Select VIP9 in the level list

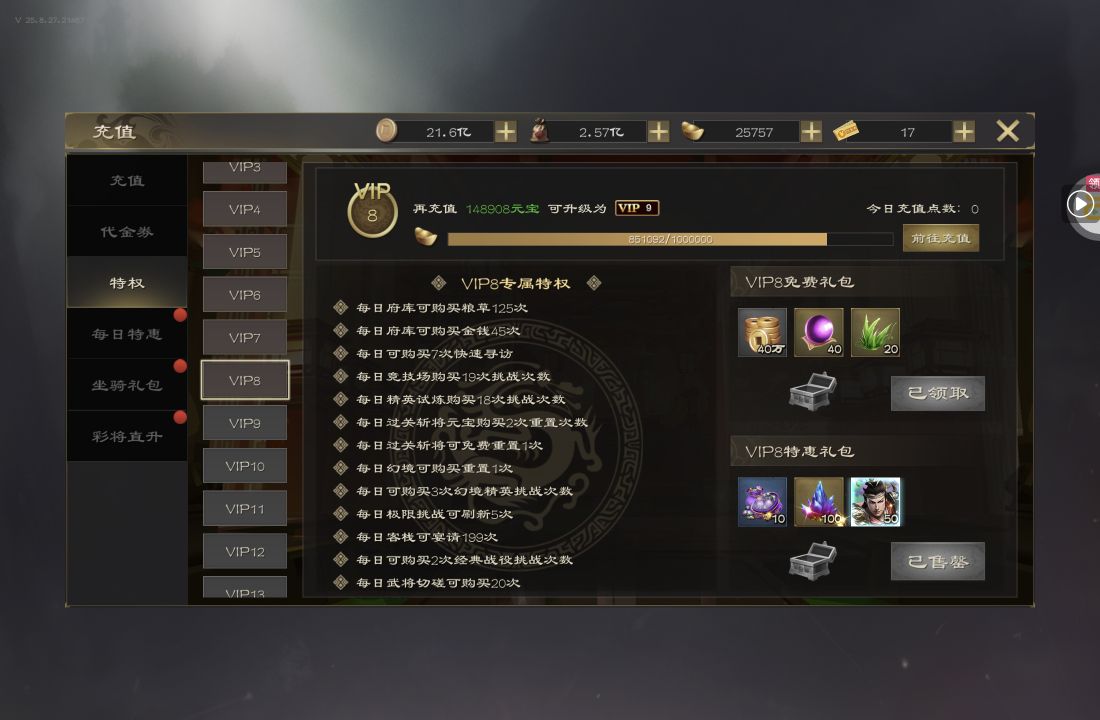coord(245,423)
